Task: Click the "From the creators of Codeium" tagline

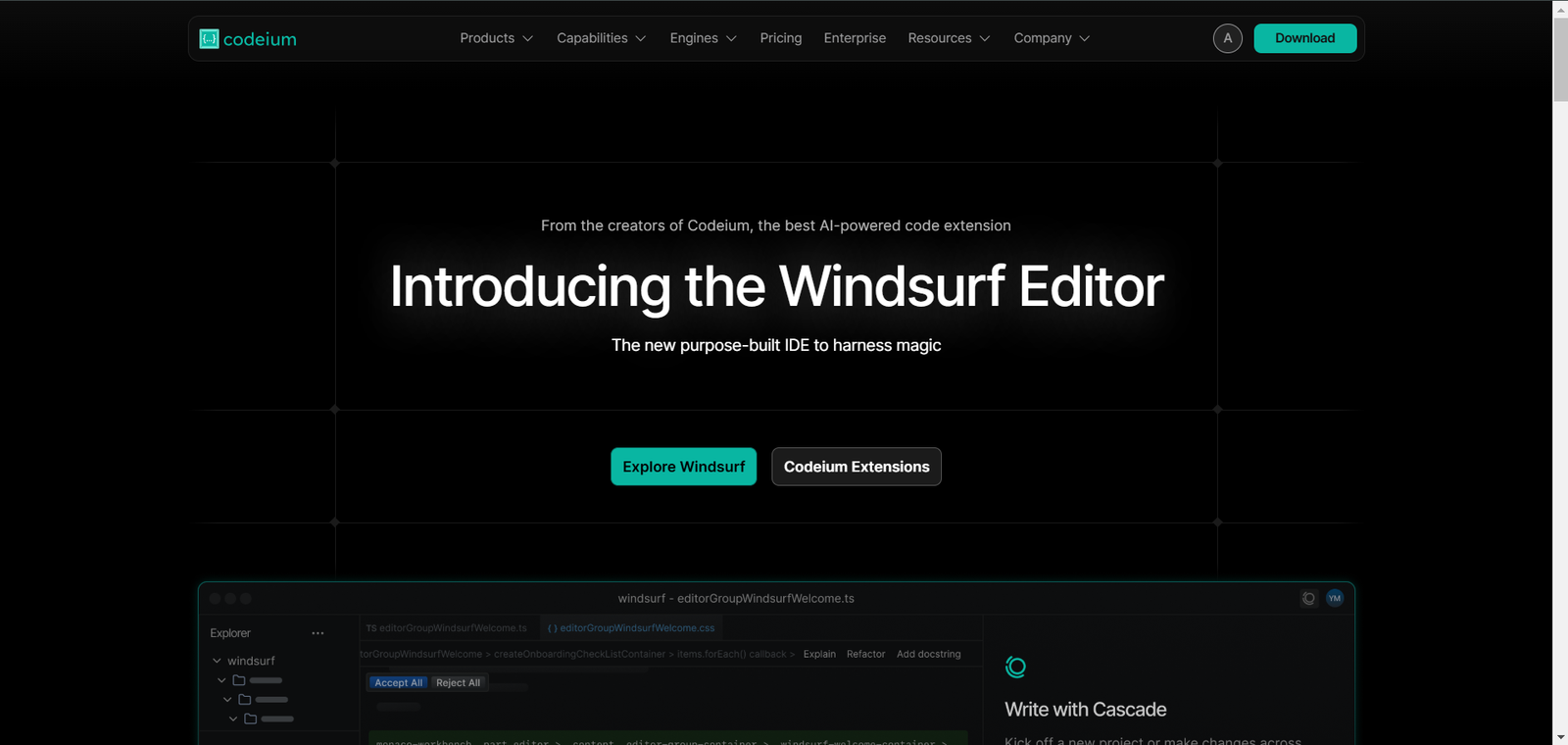Action: tap(776, 225)
